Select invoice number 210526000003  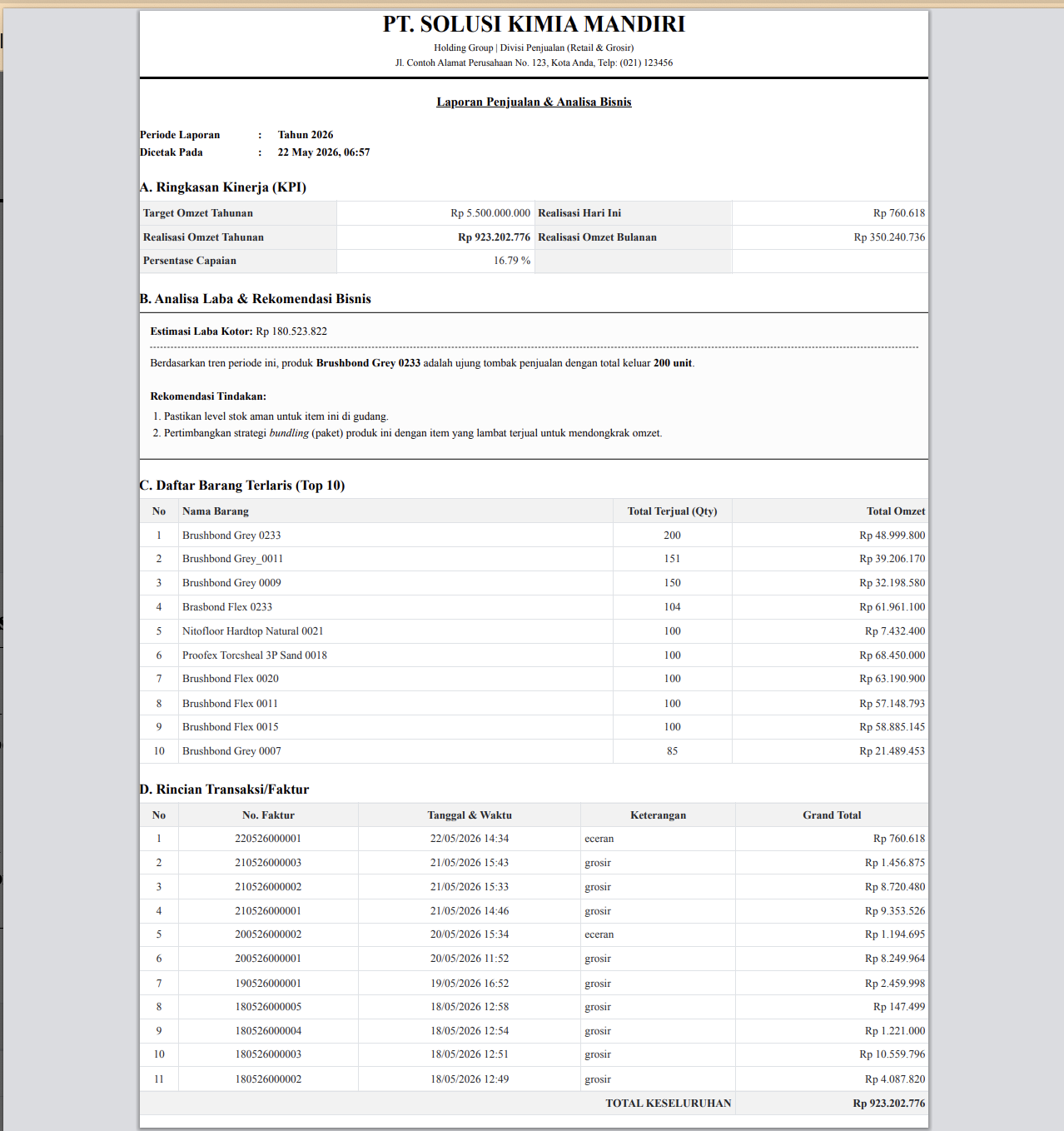coord(268,863)
